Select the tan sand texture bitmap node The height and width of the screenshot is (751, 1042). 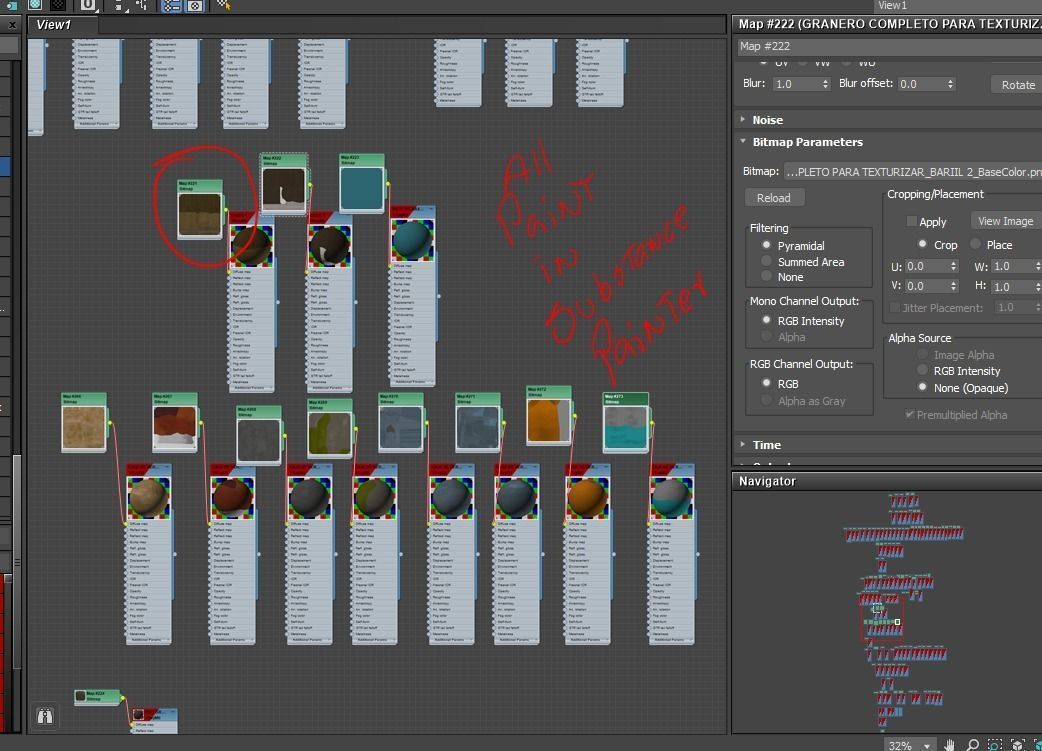(x=84, y=423)
